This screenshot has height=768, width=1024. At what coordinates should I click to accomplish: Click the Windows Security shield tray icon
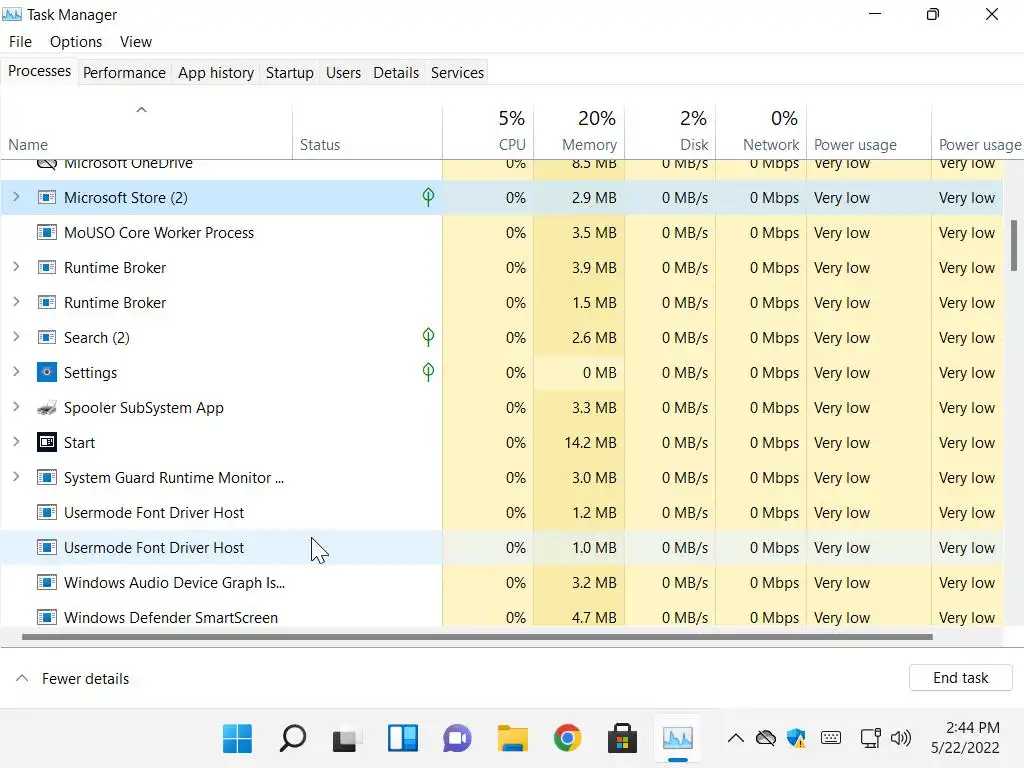tap(797, 739)
